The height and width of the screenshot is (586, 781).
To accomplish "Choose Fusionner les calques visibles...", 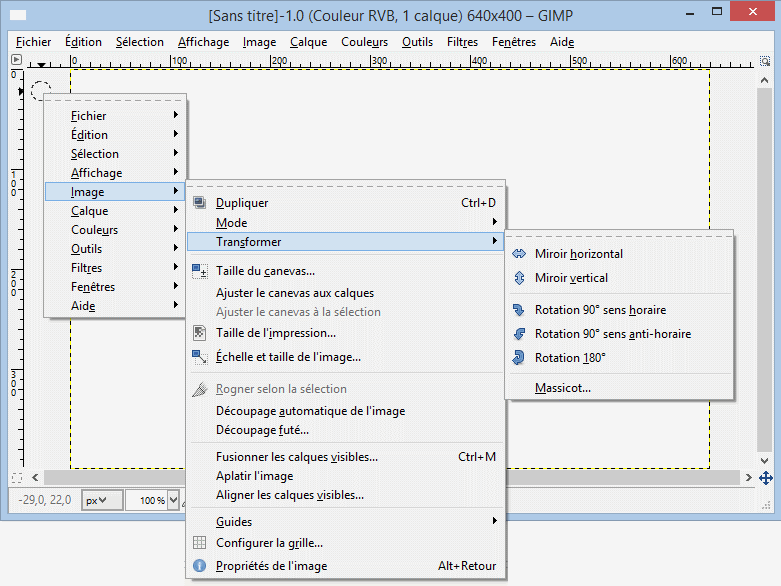I will [345, 457].
